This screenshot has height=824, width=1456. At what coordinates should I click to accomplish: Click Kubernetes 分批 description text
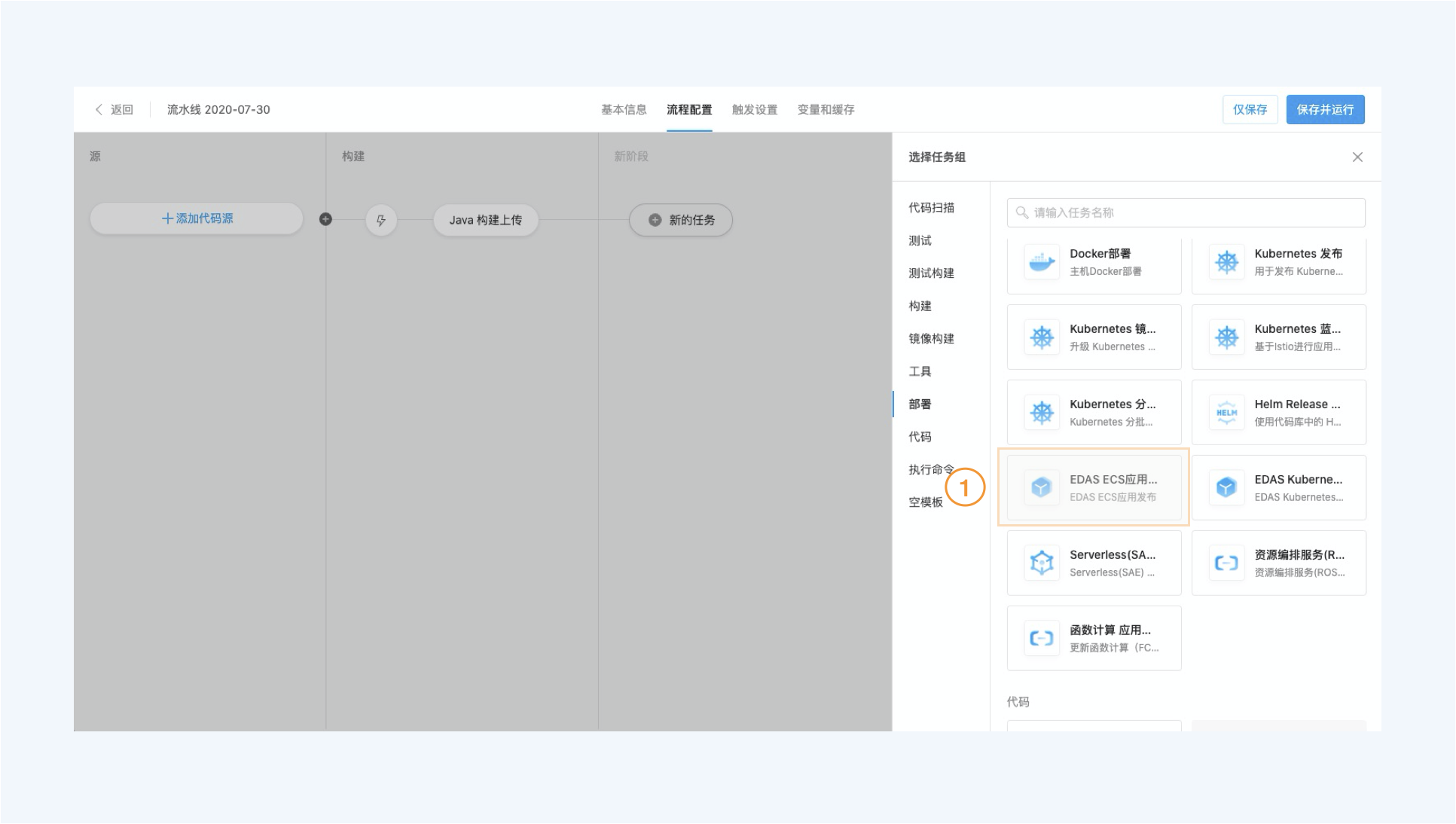[1111, 422]
